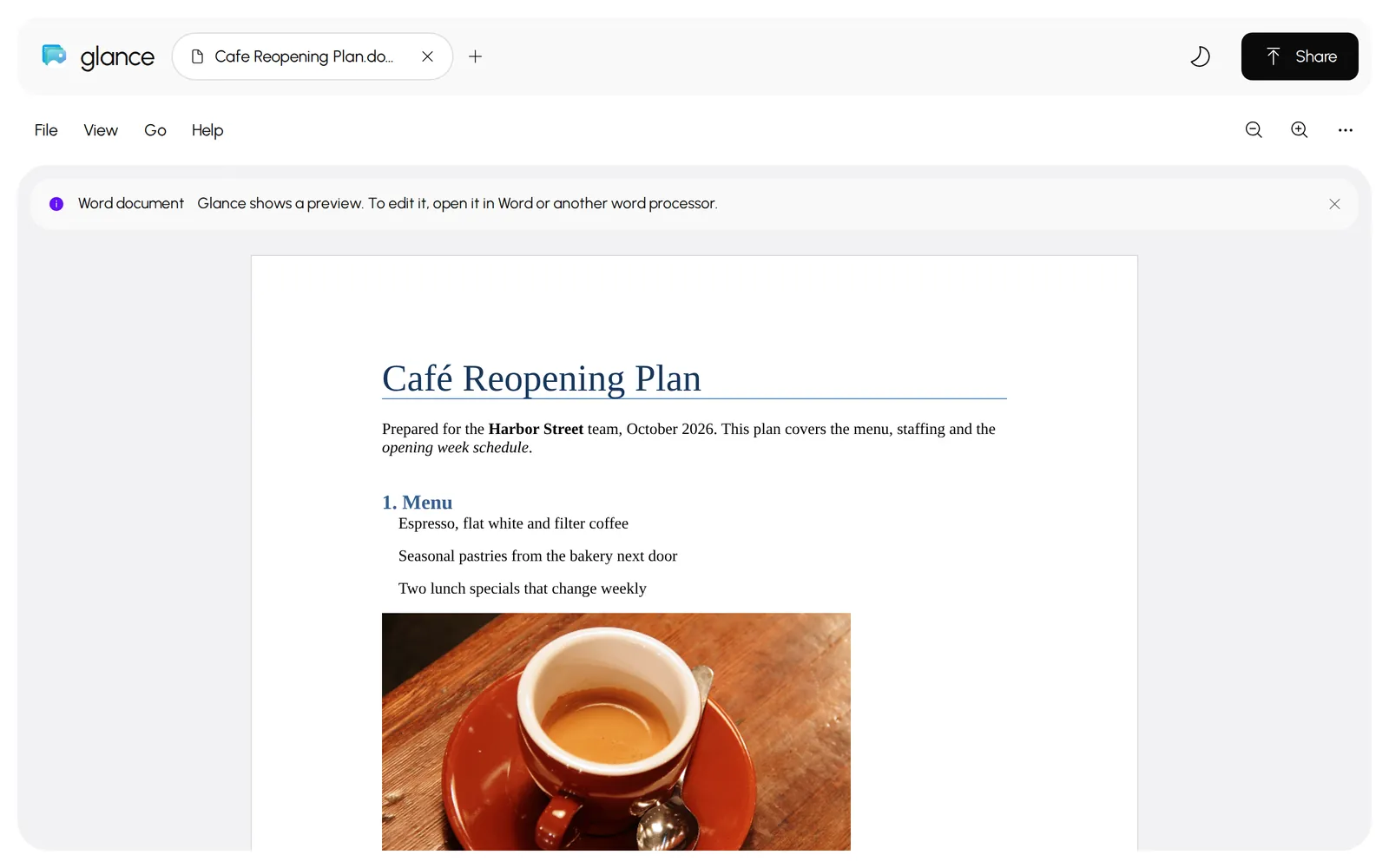The image size is (1389, 868).
Task: Toggle dark mode with moon icon
Action: point(1200,56)
